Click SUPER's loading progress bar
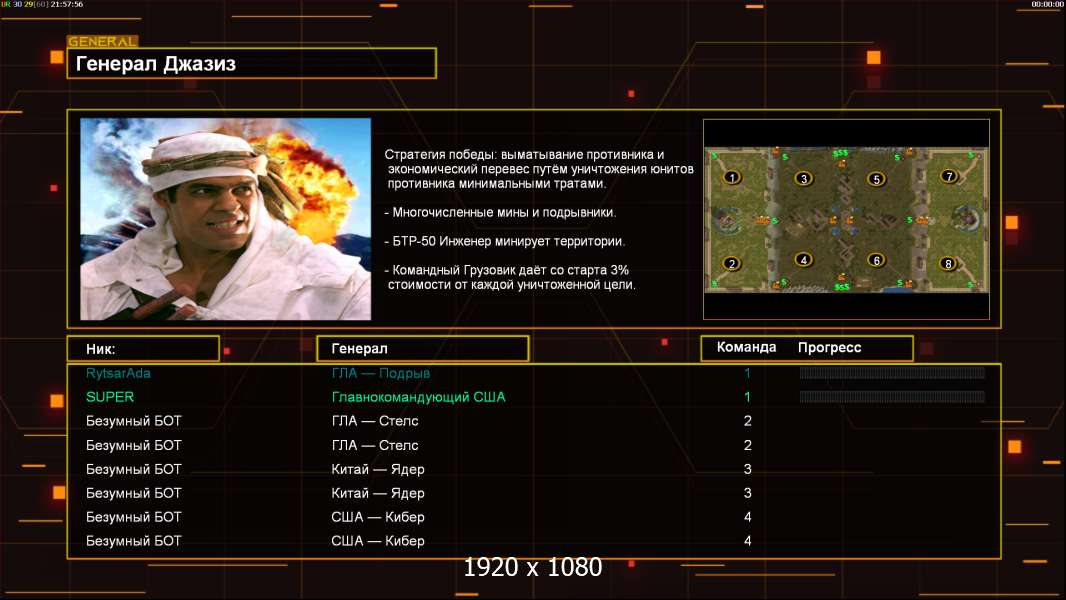 pyautogui.click(x=892, y=397)
